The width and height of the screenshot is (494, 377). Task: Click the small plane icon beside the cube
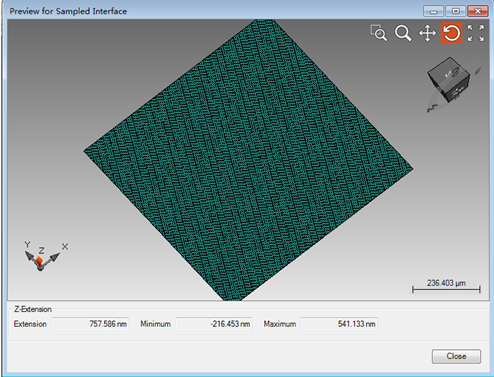(478, 70)
